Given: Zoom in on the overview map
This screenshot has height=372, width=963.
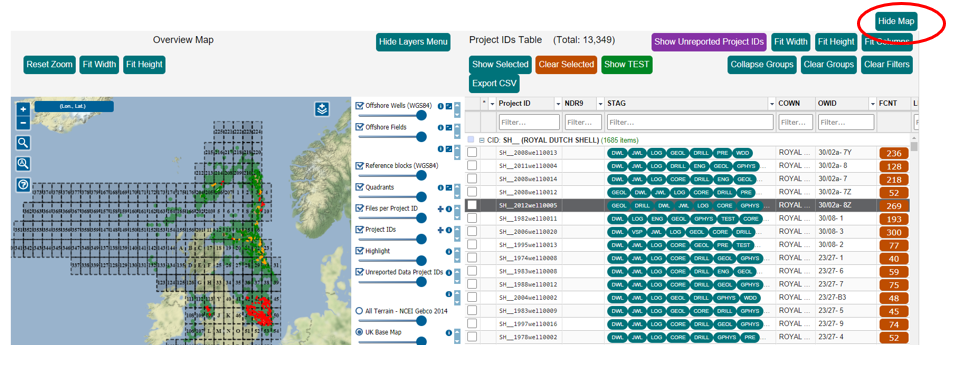Looking at the screenshot, I should [23, 109].
